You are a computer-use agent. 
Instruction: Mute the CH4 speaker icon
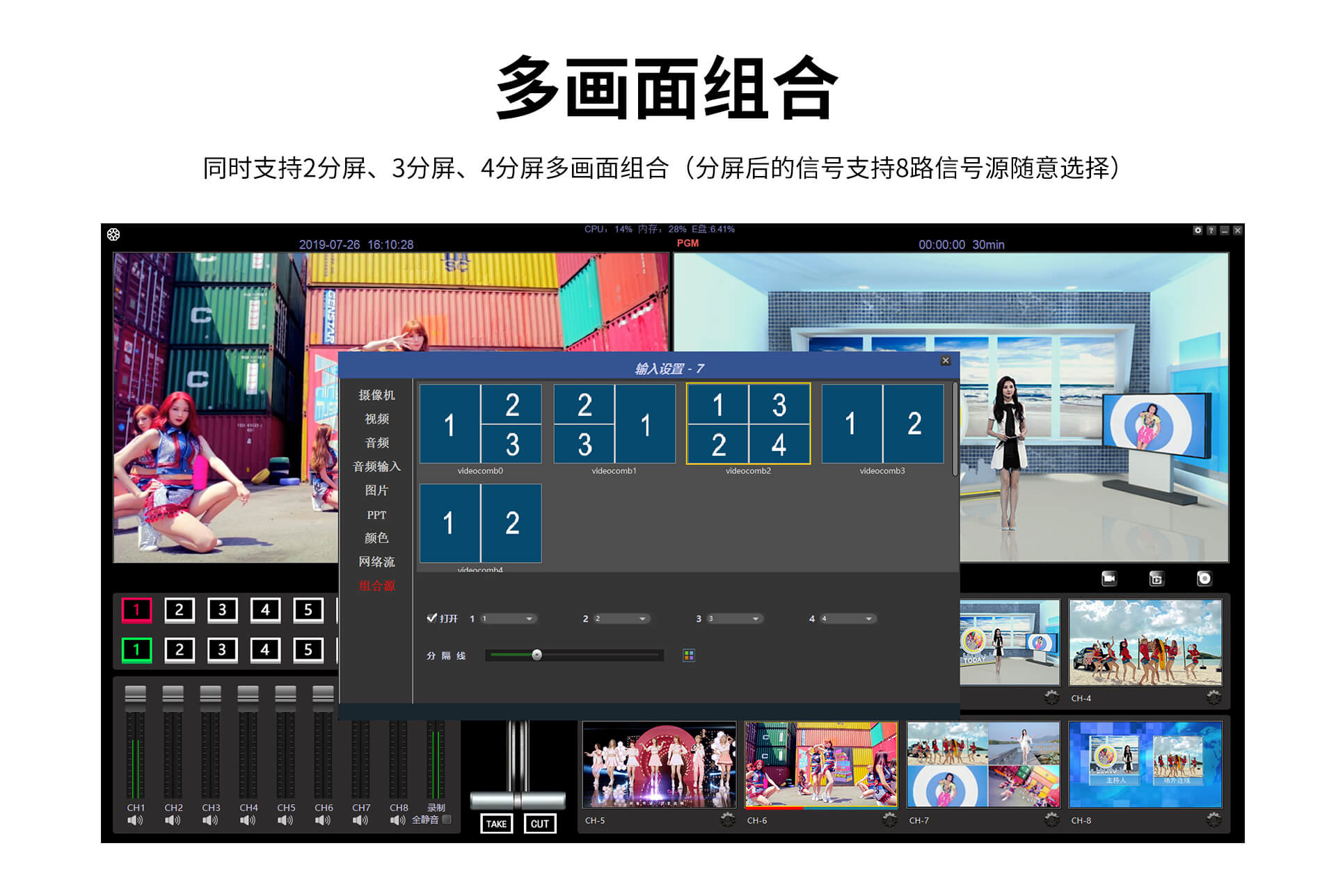[x=248, y=821]
